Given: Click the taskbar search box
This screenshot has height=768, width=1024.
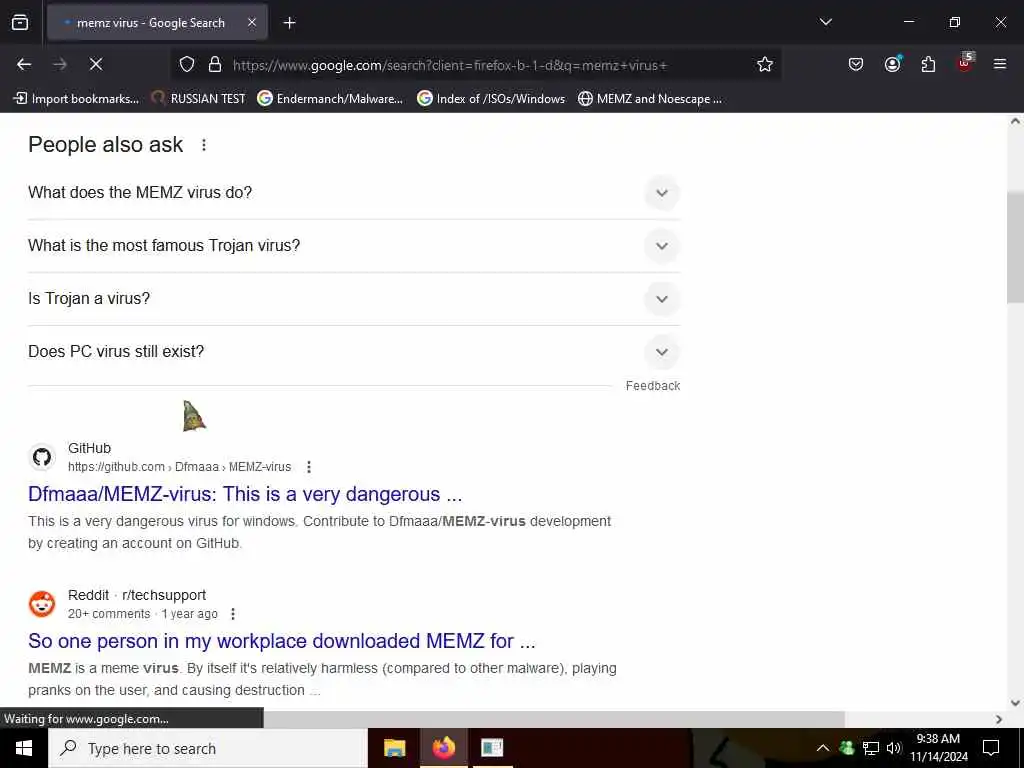Looking at the screenshot, I should click(x=208, y=748).
